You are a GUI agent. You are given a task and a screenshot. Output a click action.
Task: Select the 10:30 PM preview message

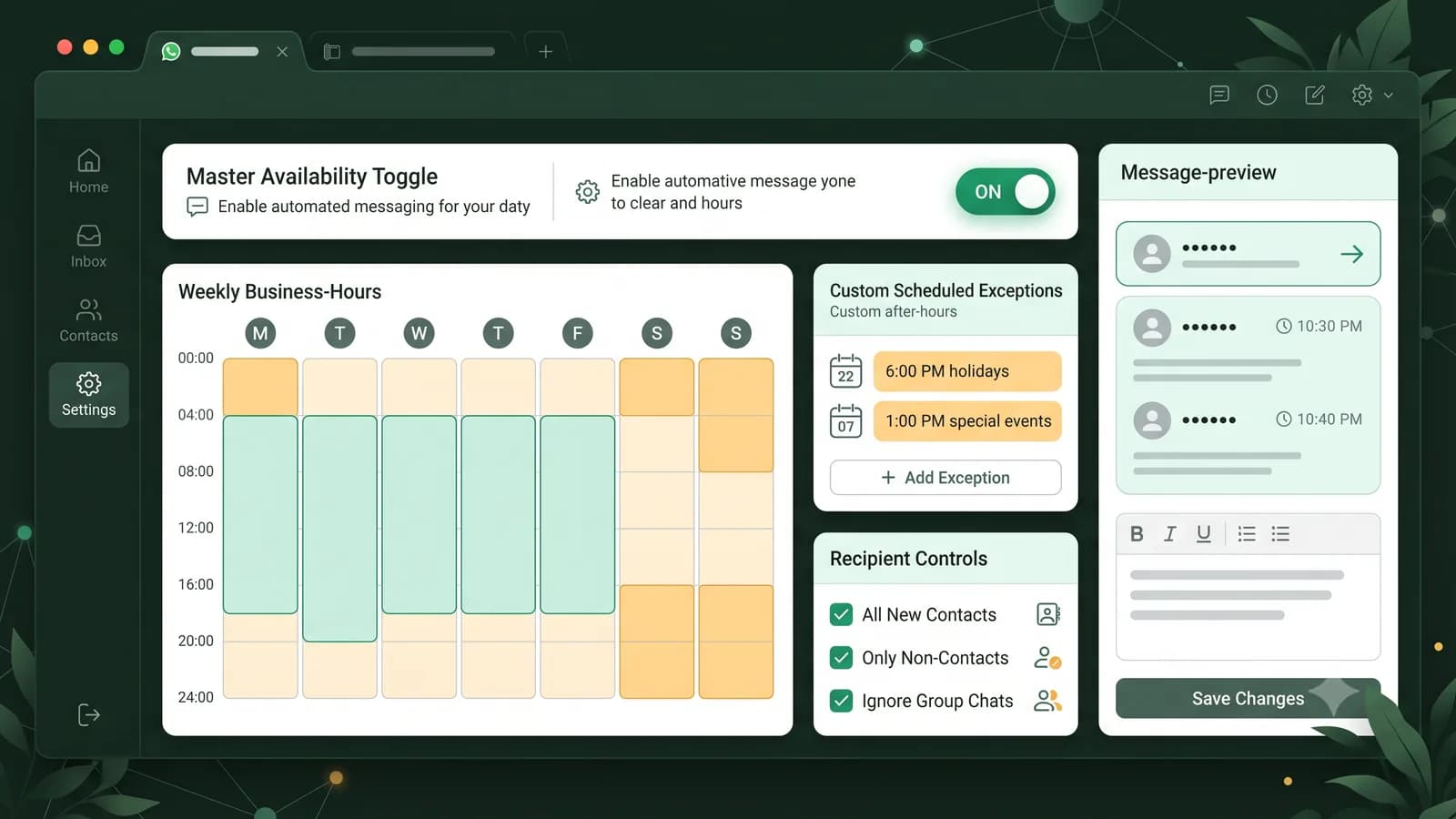coord(1248,348)
